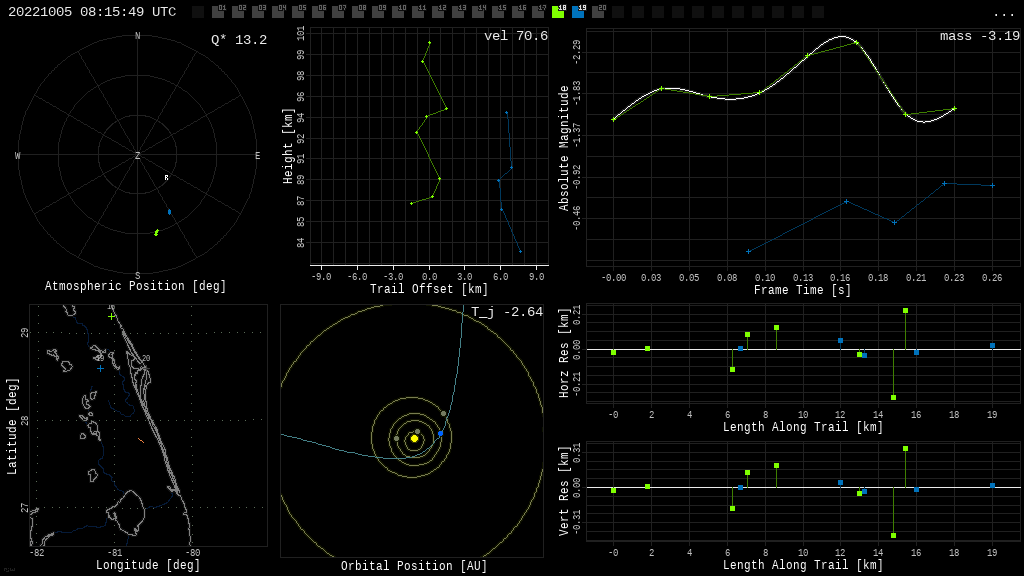The height and width of the screenshot is (576, 1024).
Task: Click the blue station plus marker on map
Action: [x=101, y=369]
